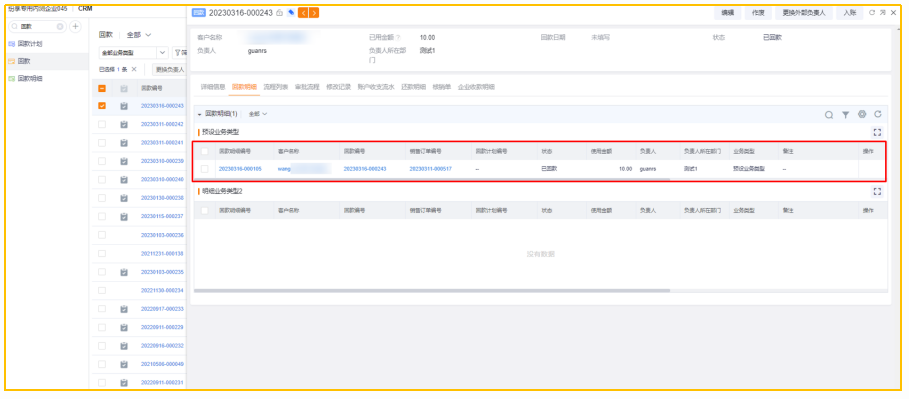Uncheck the row 20230316-000243 checkbox
Screen dimensions: 909x399
pos(102,106)
